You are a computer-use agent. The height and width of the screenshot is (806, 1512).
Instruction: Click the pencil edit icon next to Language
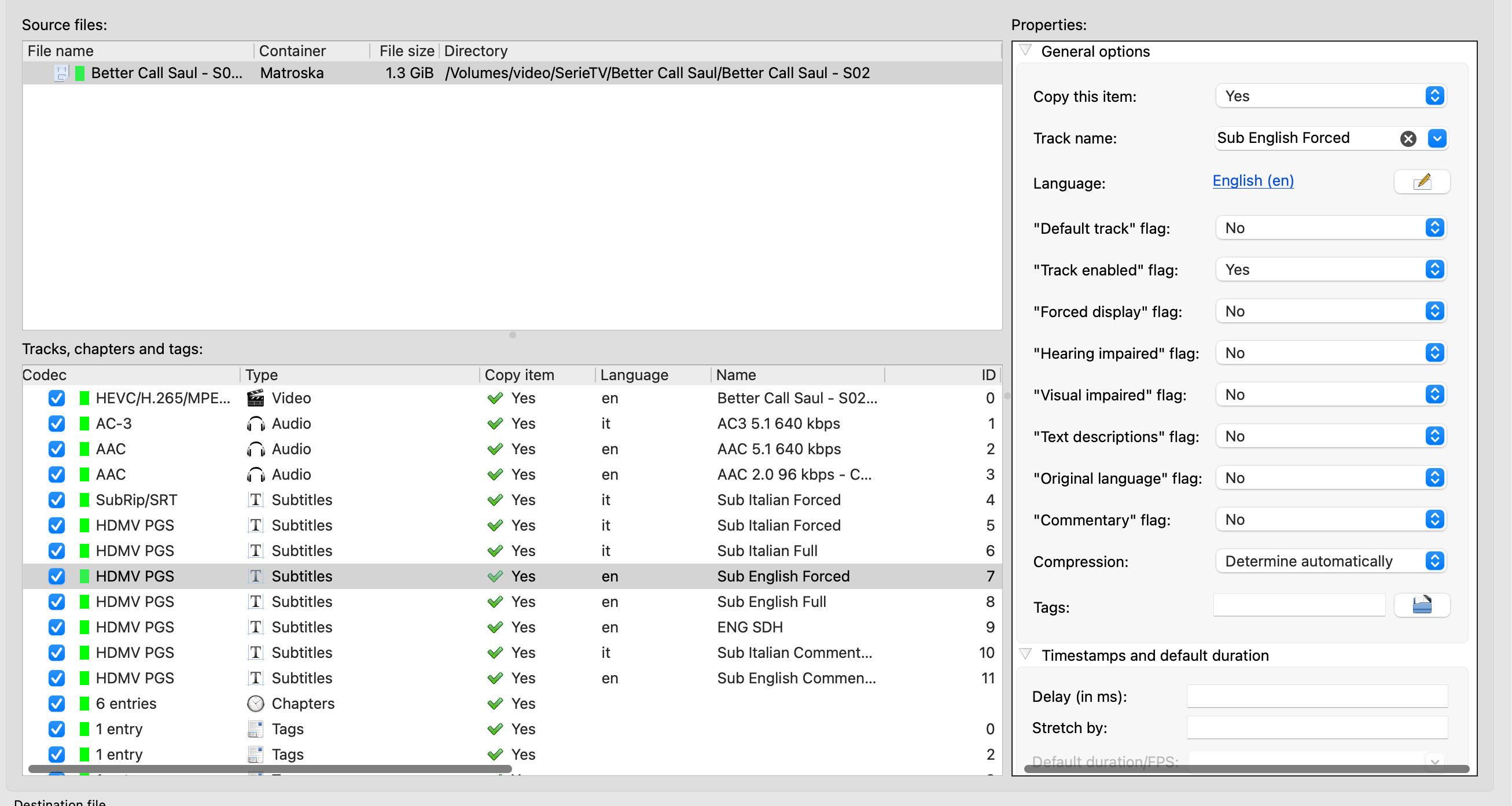[1421, 182]
